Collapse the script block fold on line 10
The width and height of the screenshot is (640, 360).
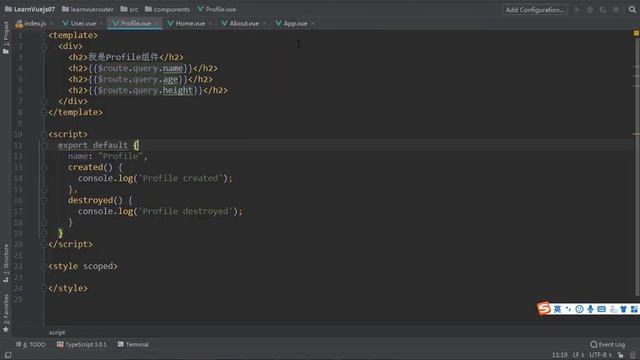point(44,134)
